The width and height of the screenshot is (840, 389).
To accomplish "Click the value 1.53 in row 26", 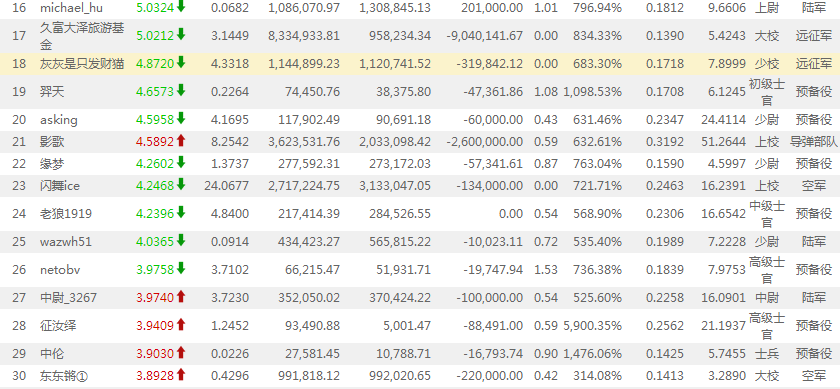I will click(546, 270).
